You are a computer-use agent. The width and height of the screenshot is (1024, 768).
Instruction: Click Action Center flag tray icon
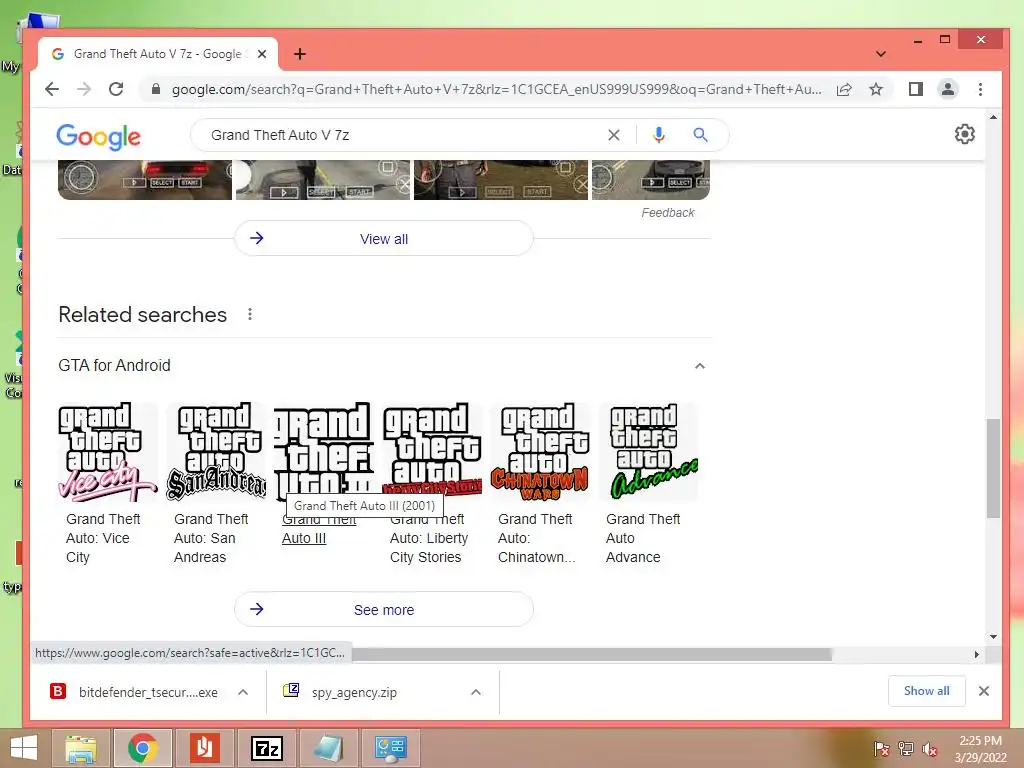click(x=881, y=749)
